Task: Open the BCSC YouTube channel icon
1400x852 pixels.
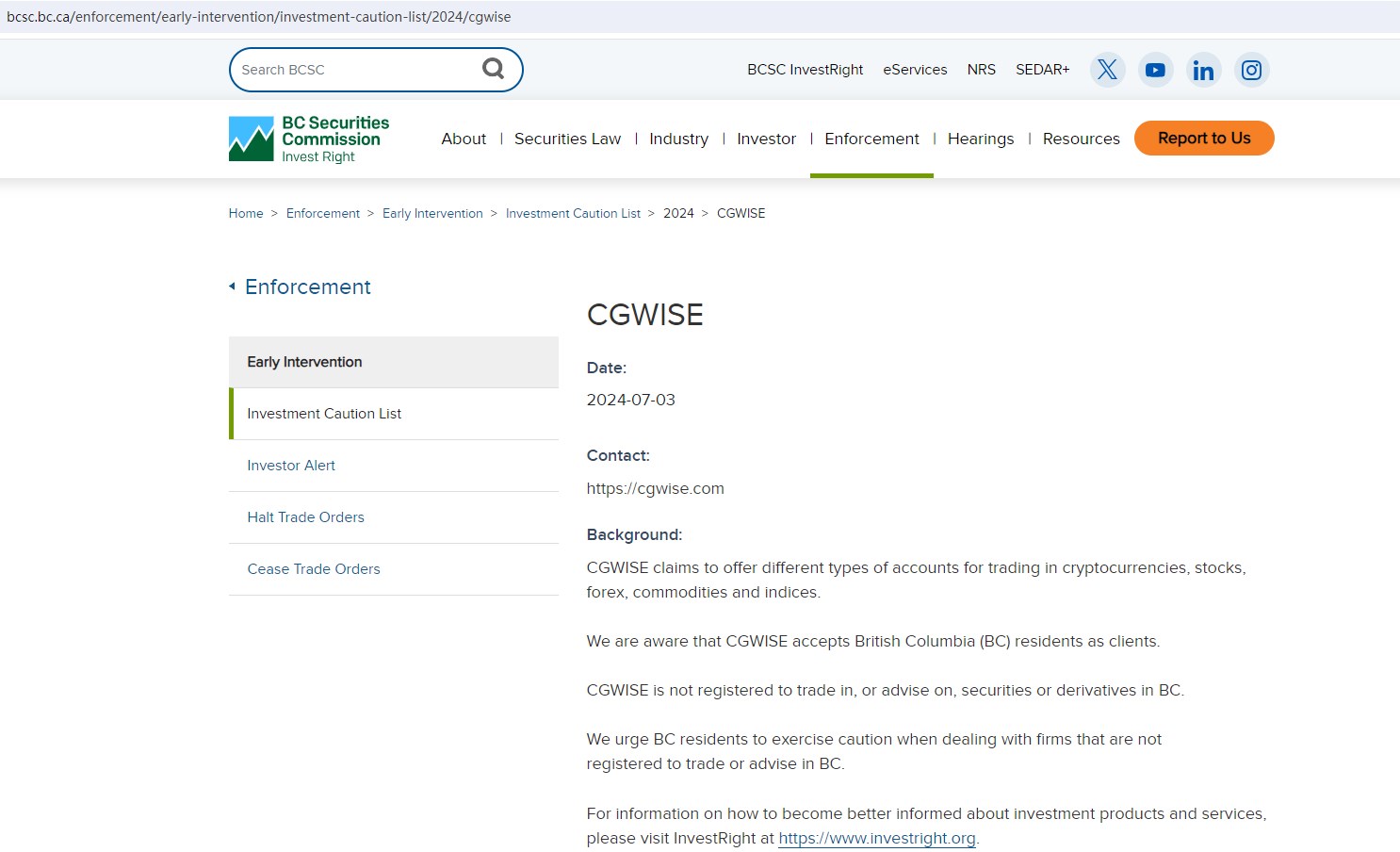Action: pyautogui.click(x=1155, y=70)
